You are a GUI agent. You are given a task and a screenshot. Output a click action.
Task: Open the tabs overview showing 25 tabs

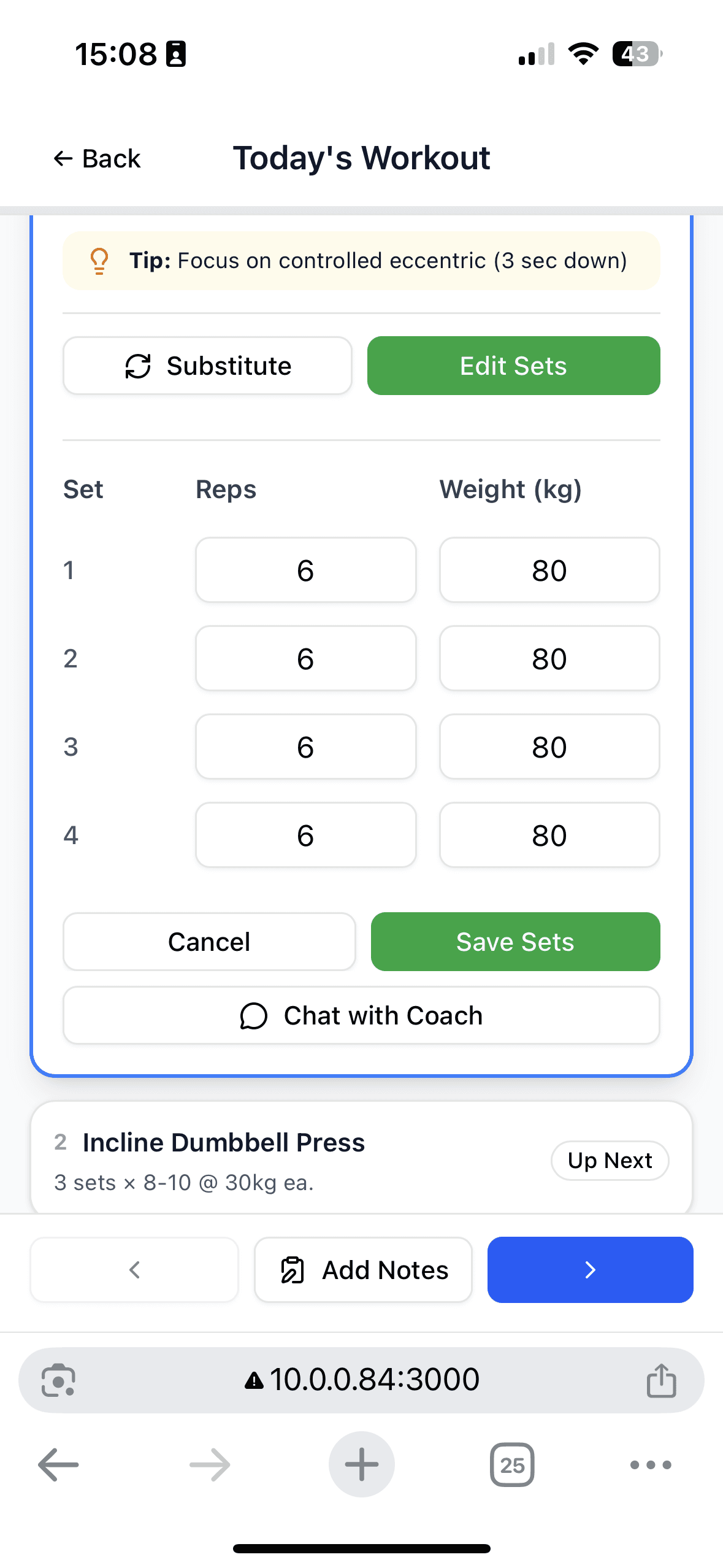(x=512, y=1466)
